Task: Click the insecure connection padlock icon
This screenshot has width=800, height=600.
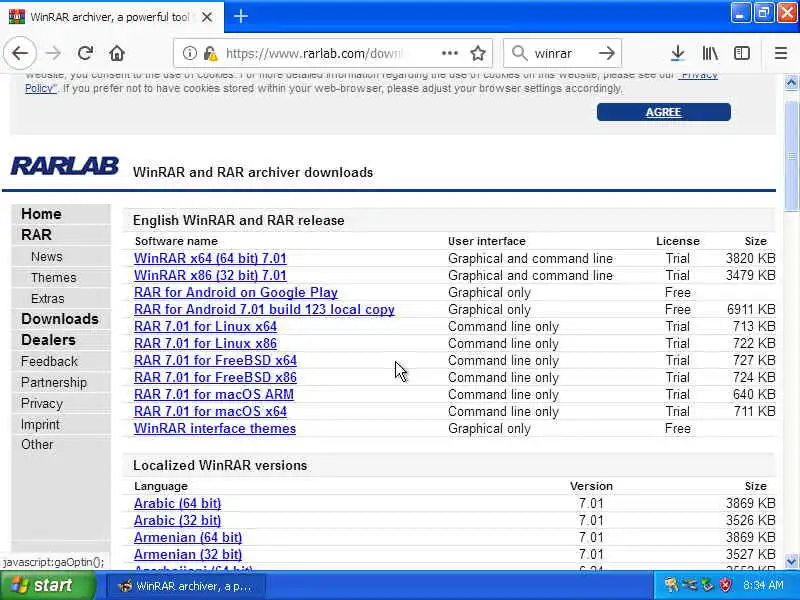Action: (210, 53)
